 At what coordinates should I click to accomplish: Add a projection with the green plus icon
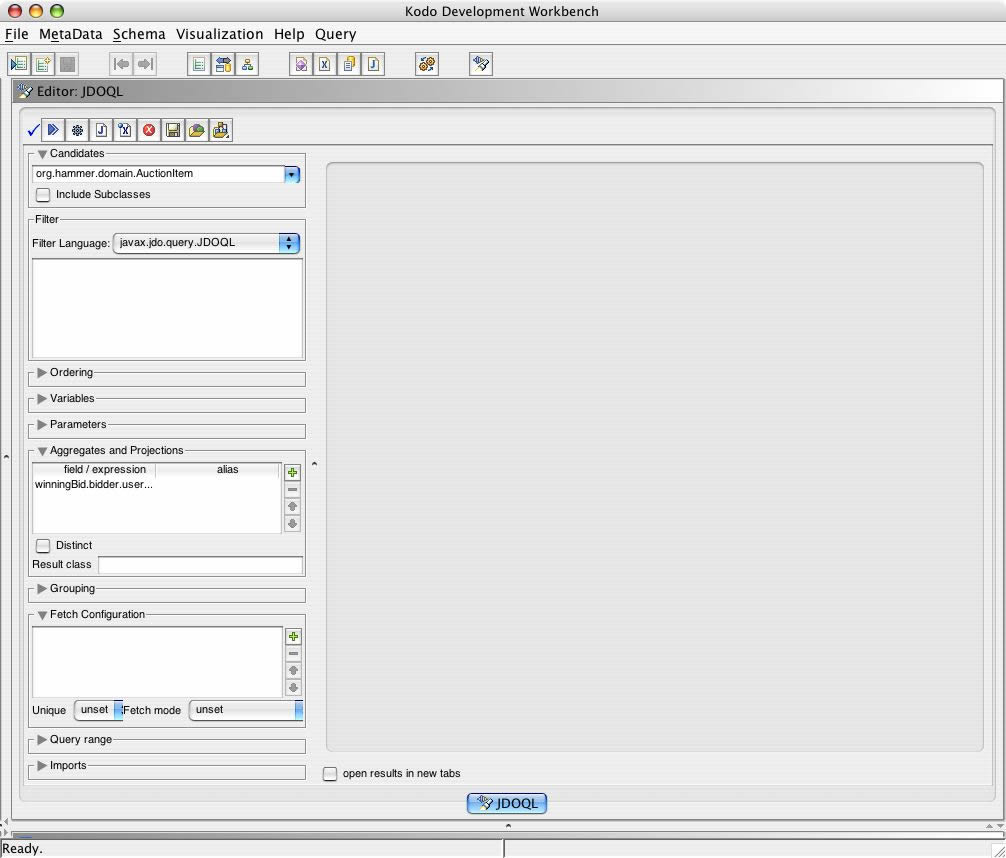[293, 473]
